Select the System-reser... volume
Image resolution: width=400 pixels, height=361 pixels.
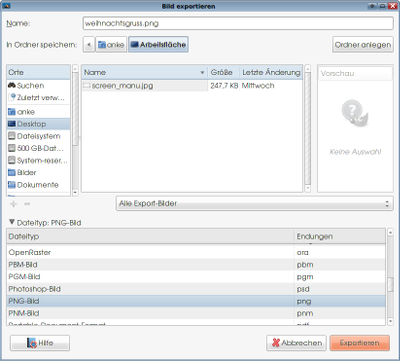click(x=38, y=160)
